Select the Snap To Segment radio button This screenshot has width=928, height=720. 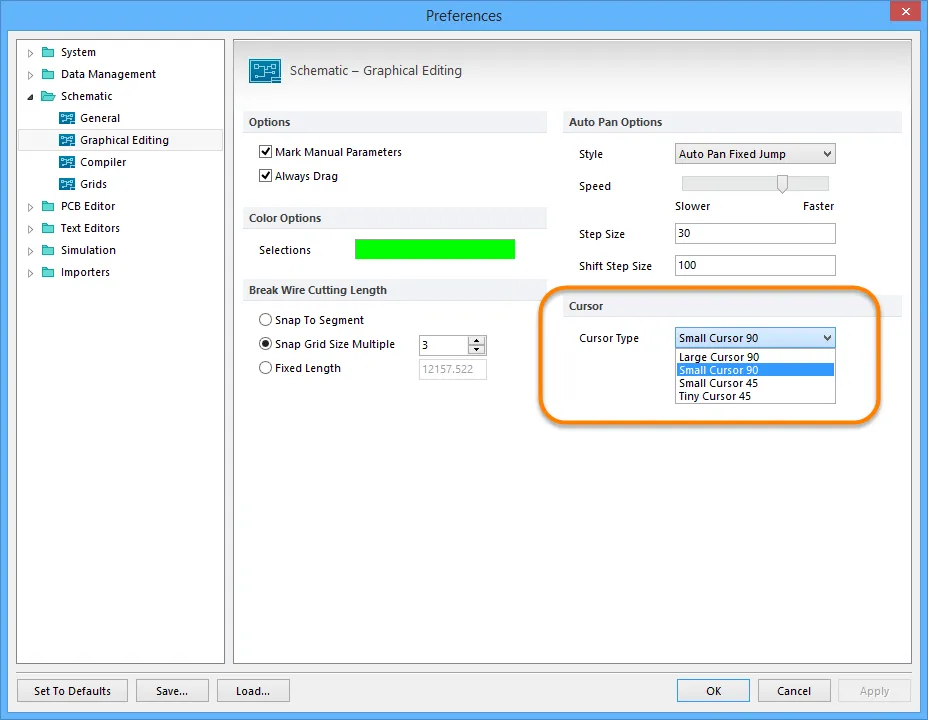click(x=265, y=320)
